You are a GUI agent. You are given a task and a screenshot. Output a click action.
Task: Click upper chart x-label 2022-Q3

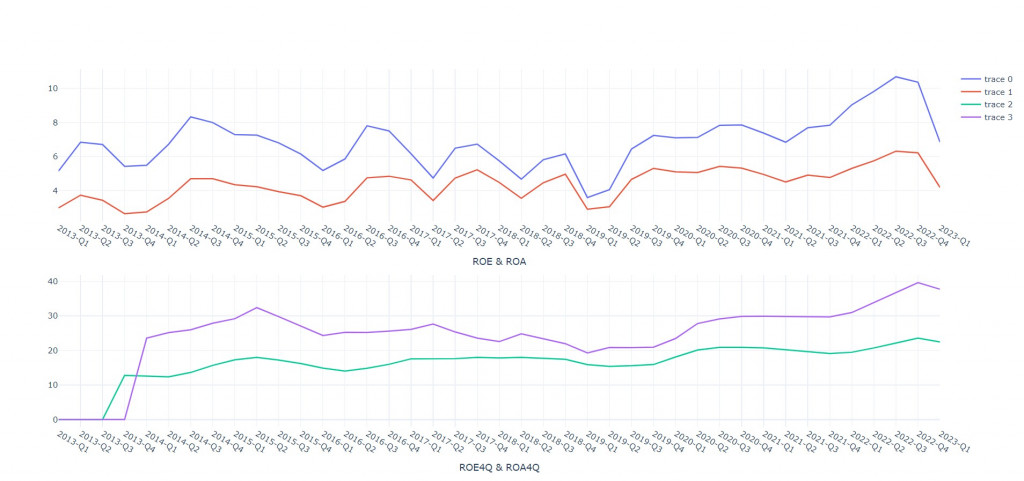click(x=912, y=236)
